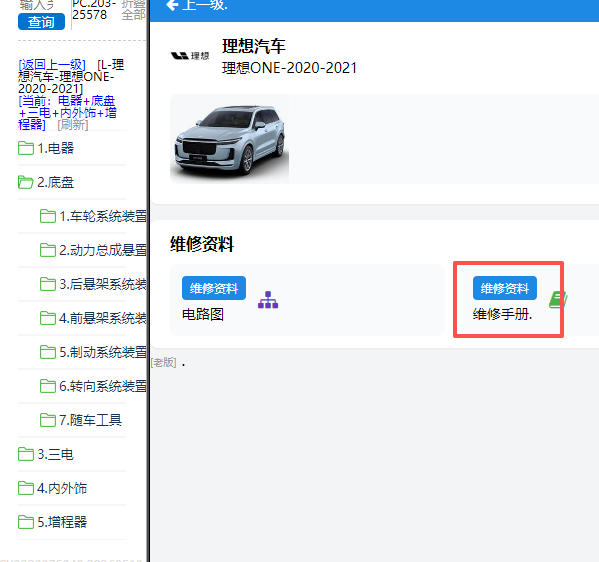Select the 7.随车工具 tree label
The image size is (599, 562).
pyautogui.click(x=90, y=420)
